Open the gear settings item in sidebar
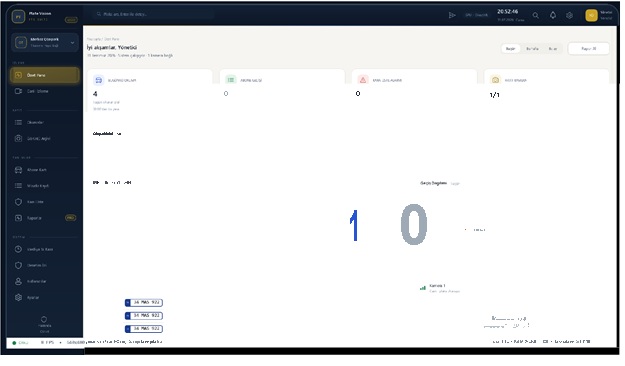 [45, 297]
